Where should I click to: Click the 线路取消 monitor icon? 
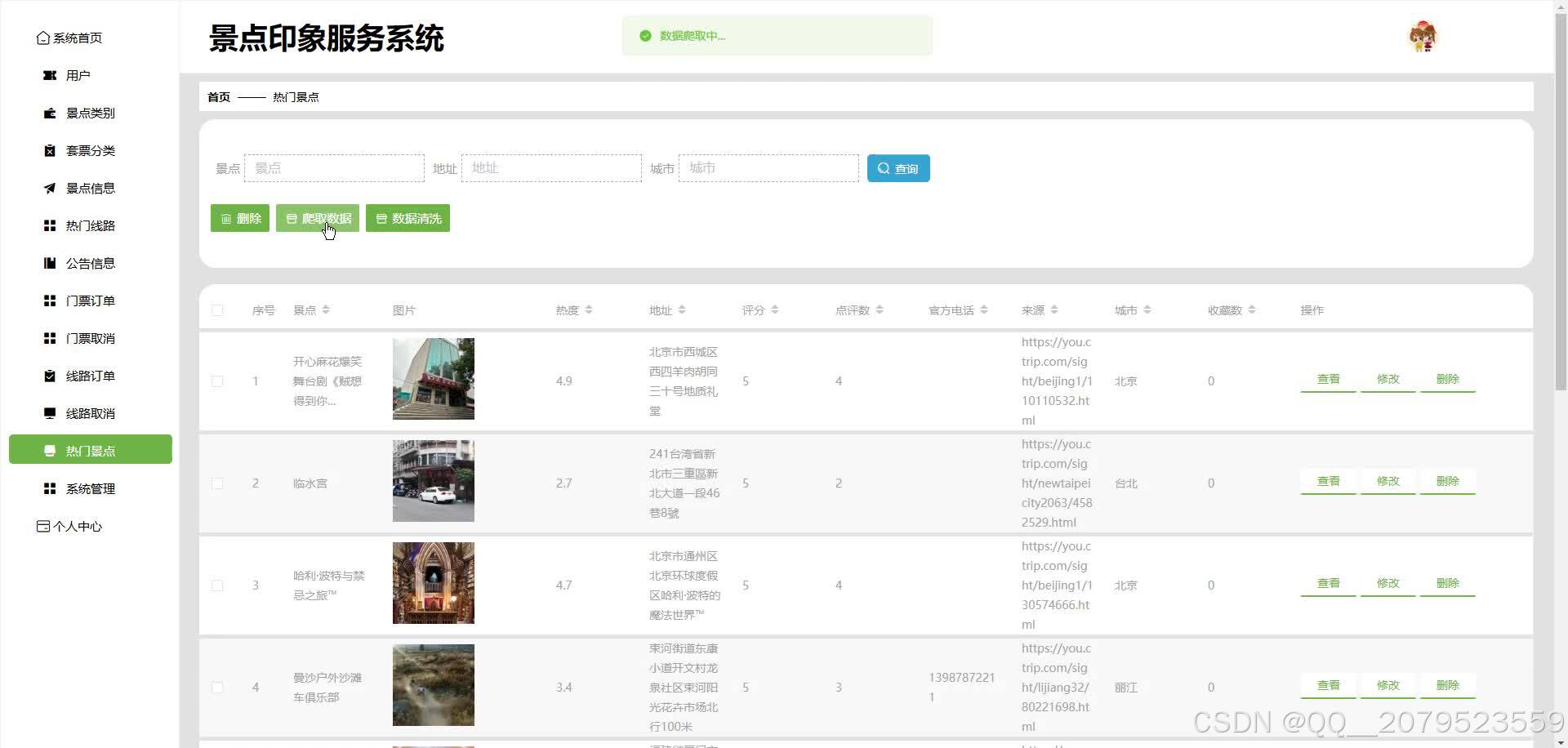(50, 414)
